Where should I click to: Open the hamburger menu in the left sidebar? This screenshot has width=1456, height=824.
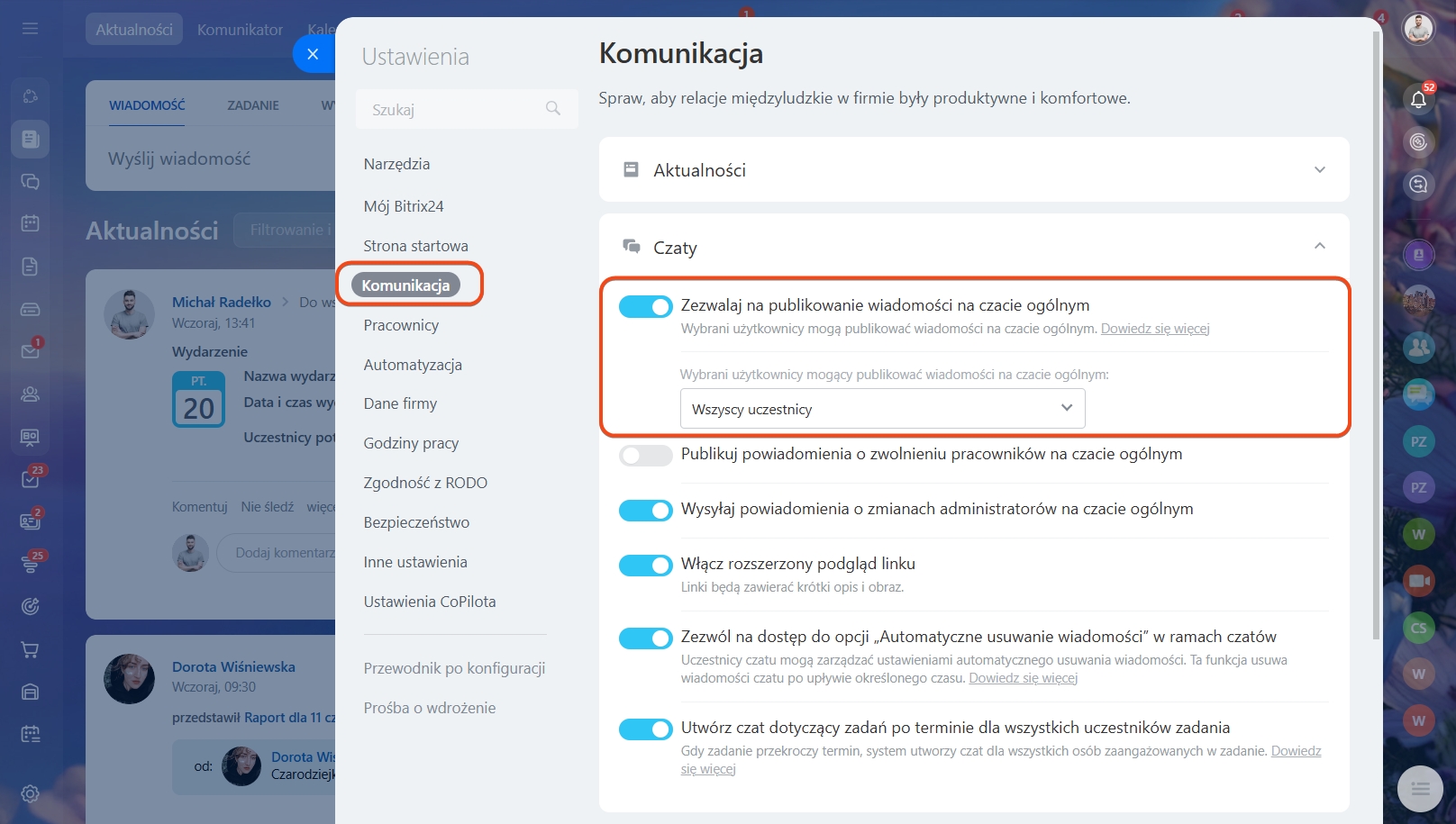pos(30,29)
